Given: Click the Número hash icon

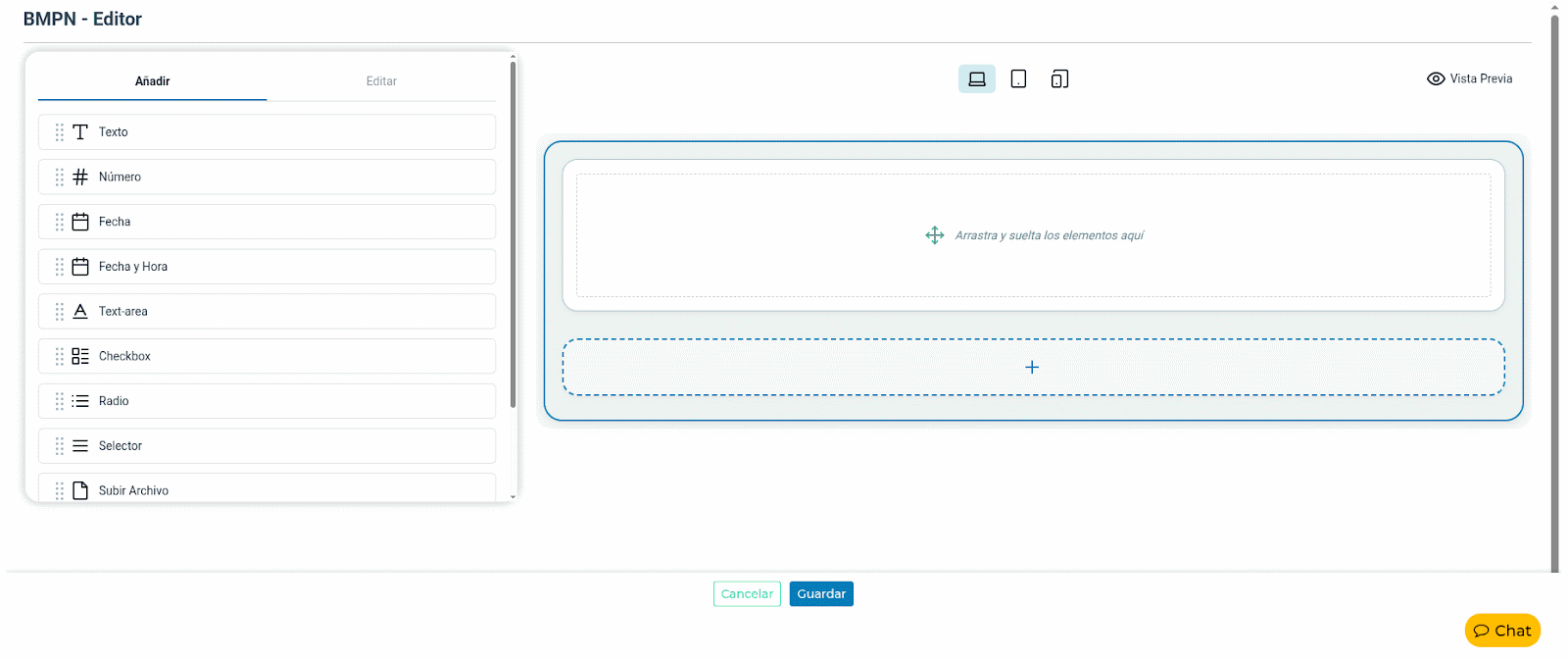Looking at the screenshot, I should click(x=80, y=177).
